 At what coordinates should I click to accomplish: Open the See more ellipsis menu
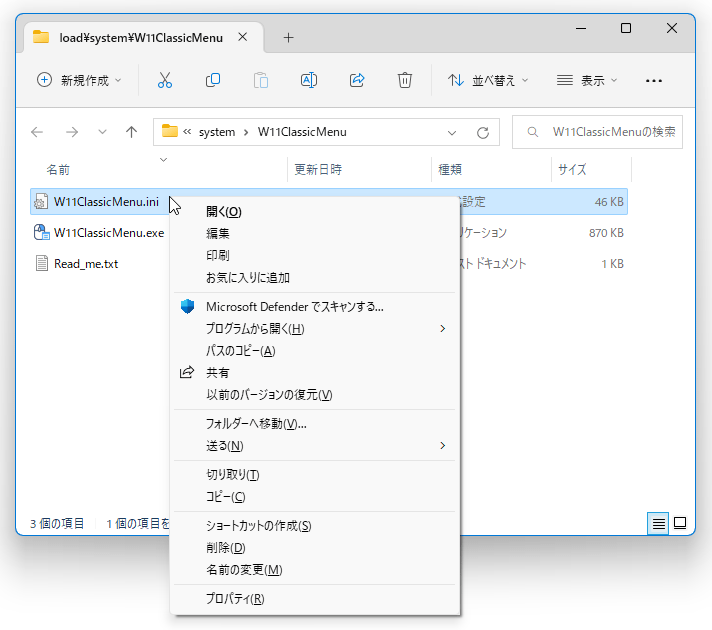tap(653, 81)
